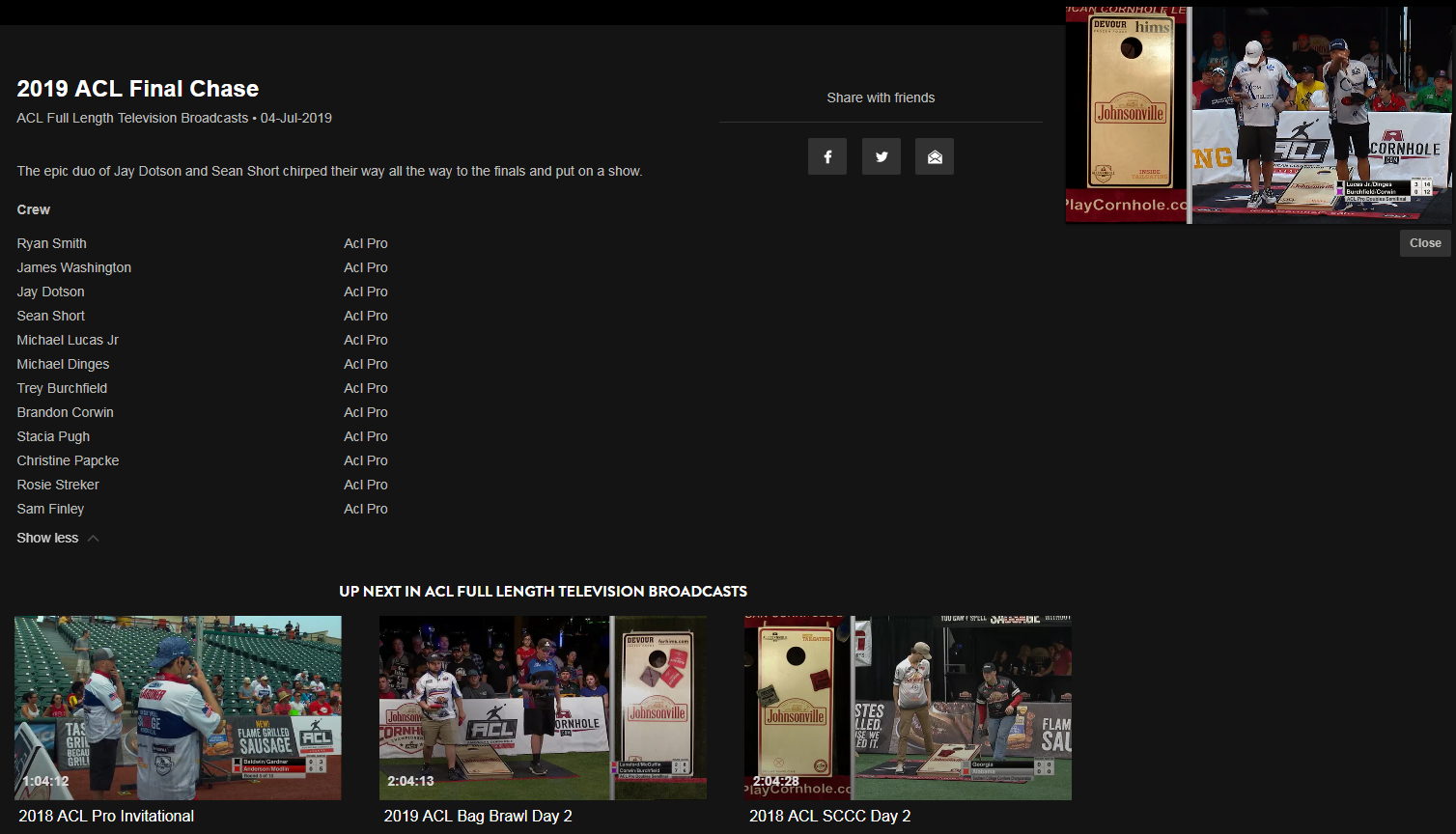Select crew member Michael Lucas Jr
This screenshot has height=834, width=1456.
click(68, 340)
